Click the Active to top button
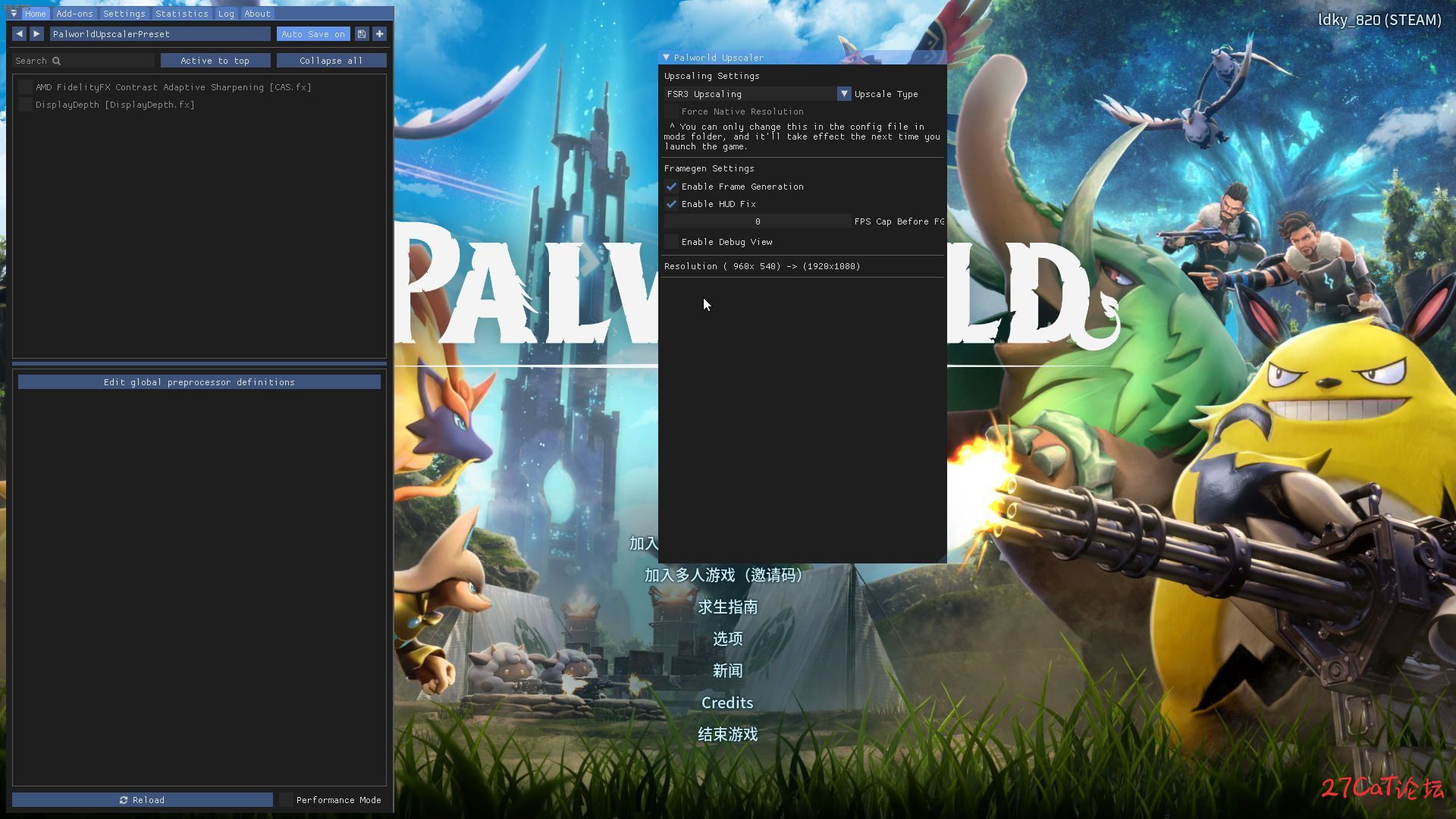1456x819 pixels. [215, 61]
